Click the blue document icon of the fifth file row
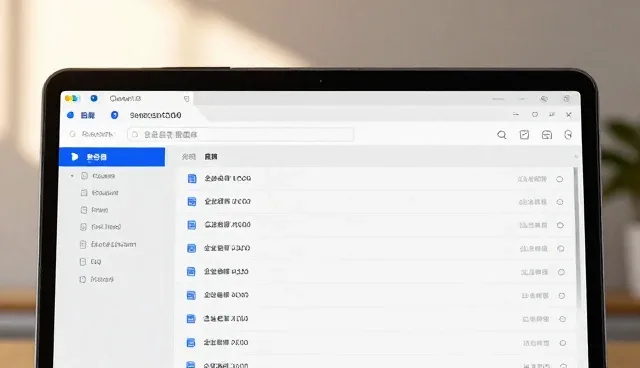 coord(191,271)
